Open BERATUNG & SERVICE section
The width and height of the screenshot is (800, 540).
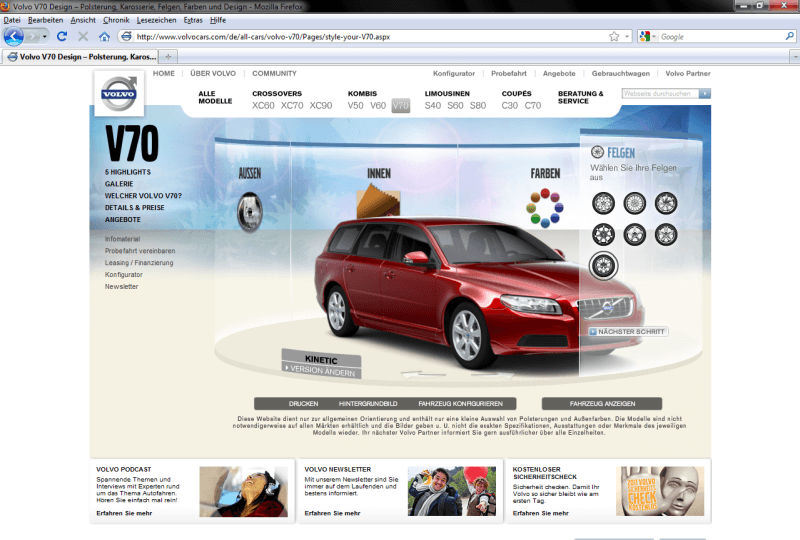(581, 97)
